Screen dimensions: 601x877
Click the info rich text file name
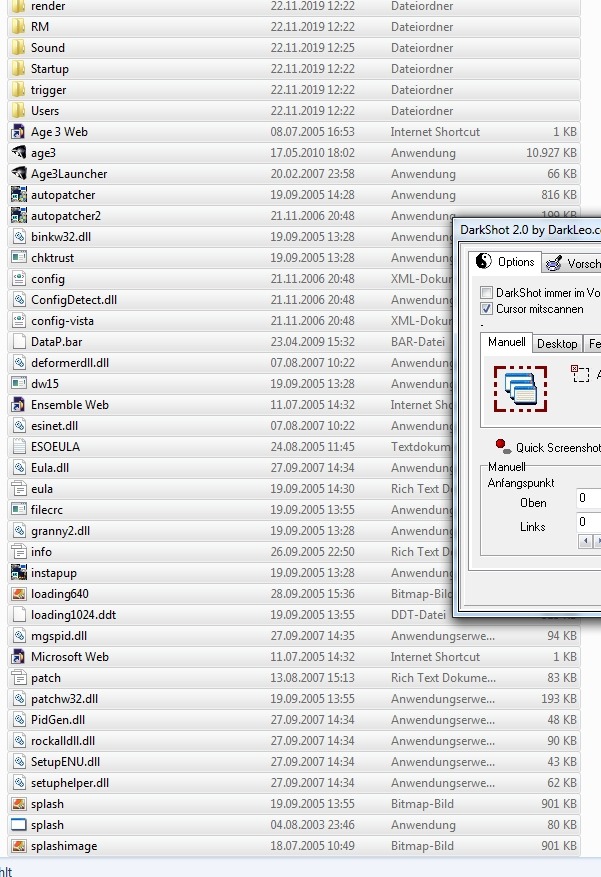[41, 551]
